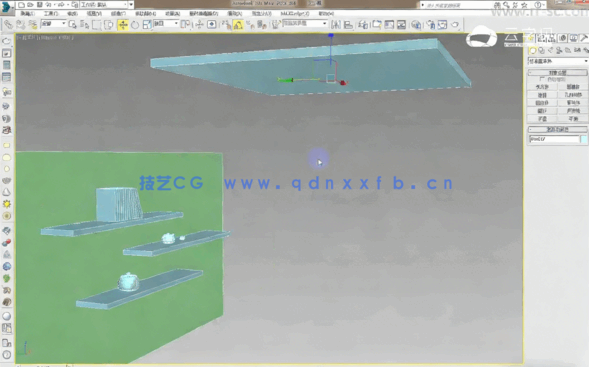The height and width of the screenshot is (367, 589).
Task: Open the Standard Primitives (标准基本体) dropdown
Action: [558, 61]
